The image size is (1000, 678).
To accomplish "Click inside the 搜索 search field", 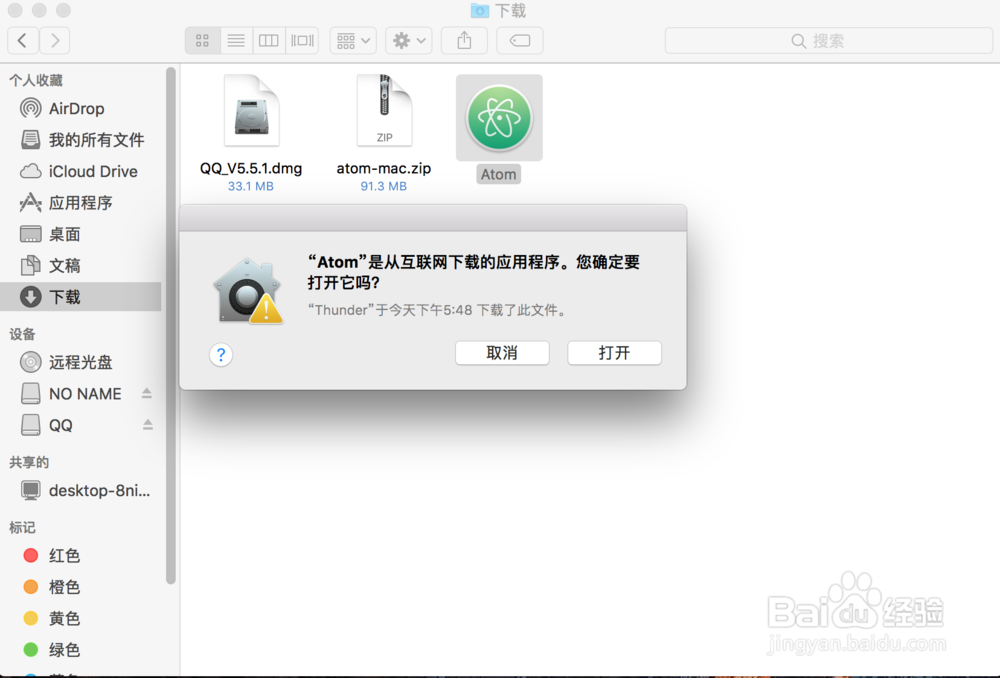I will 830,40.
